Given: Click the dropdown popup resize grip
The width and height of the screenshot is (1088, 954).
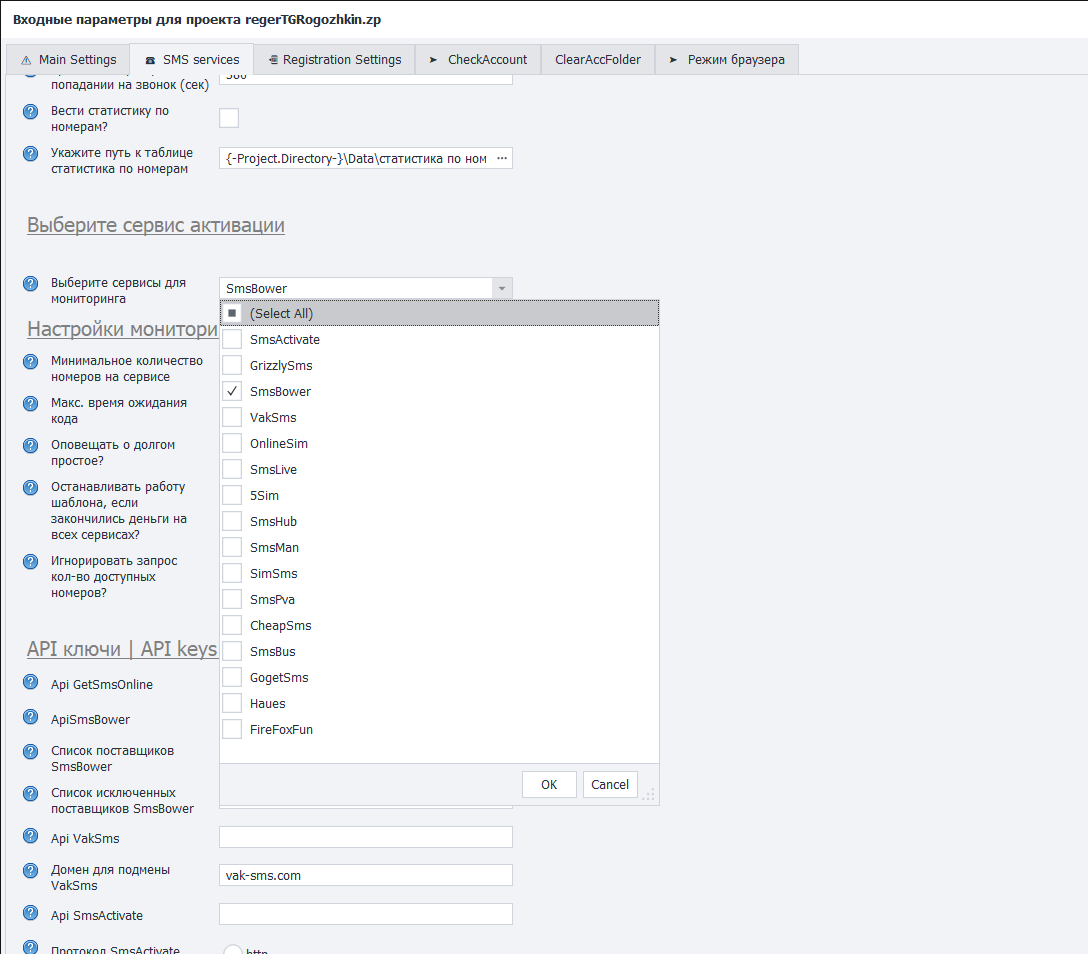Looking at the screenshot, I should pos(649,795).
